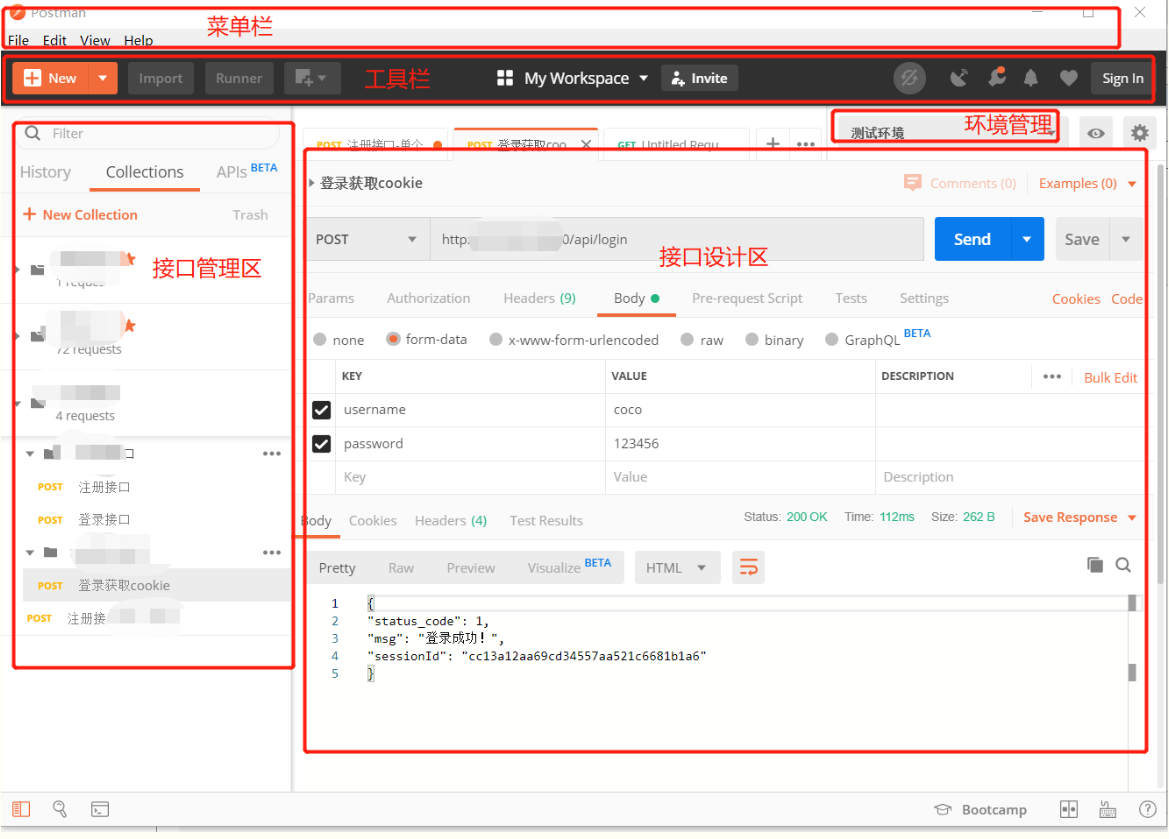Open the Postman console icon
Screen dimensions: 1169x839
click(x=100, y=809)
